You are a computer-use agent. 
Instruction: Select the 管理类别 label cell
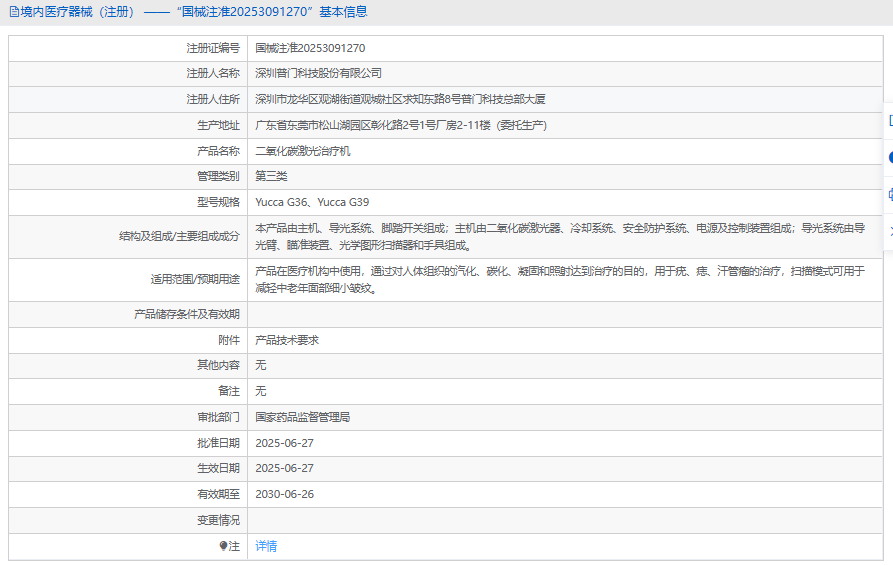[128, 177]
